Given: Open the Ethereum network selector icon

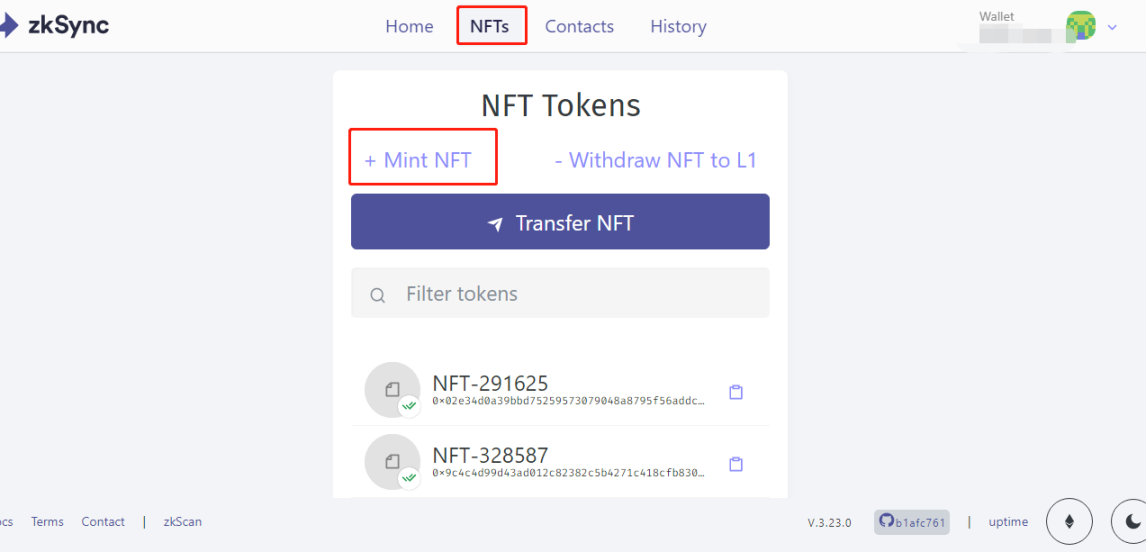Looking at the screenshot, I should [1068, 521].
